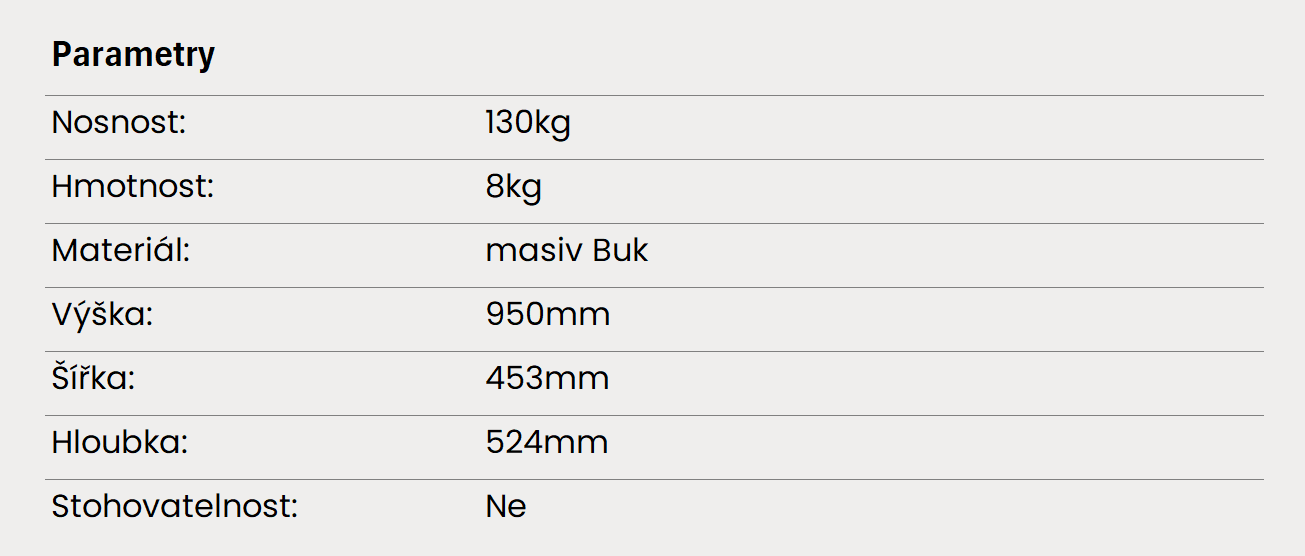
Task: Select the Materiál label
Action: point(121,251)
